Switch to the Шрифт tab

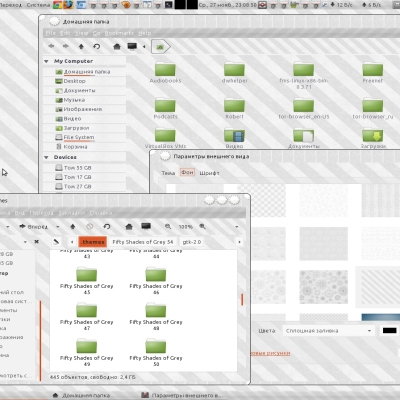pos(209,173)
